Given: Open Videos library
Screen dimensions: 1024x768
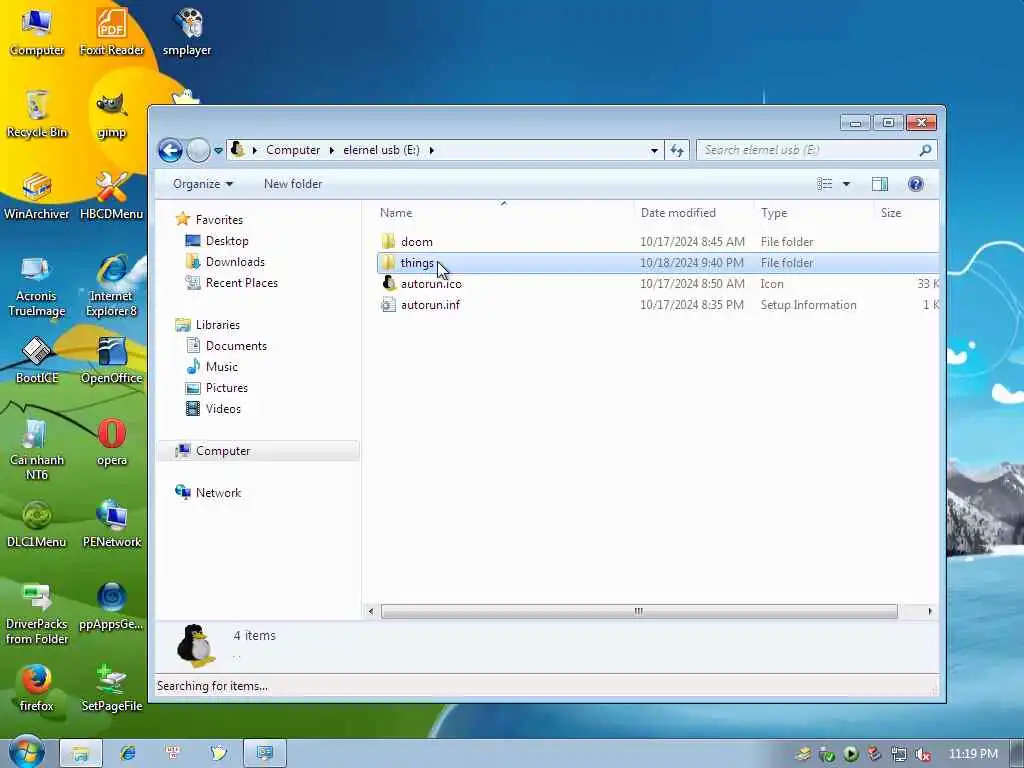Looking at the screenshot, I should point(223,408).
